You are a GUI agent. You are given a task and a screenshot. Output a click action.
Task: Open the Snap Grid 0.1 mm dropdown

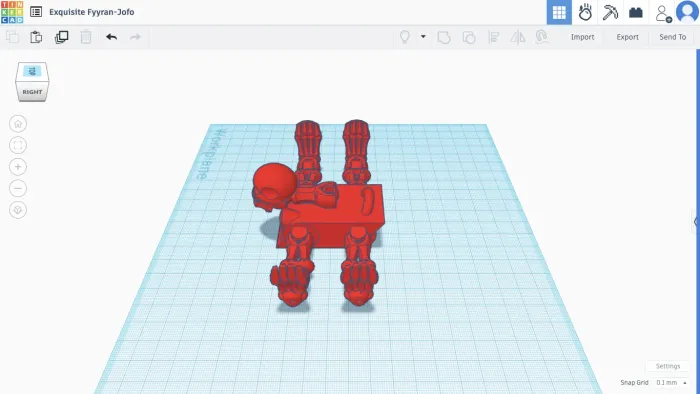coord(671,382)
